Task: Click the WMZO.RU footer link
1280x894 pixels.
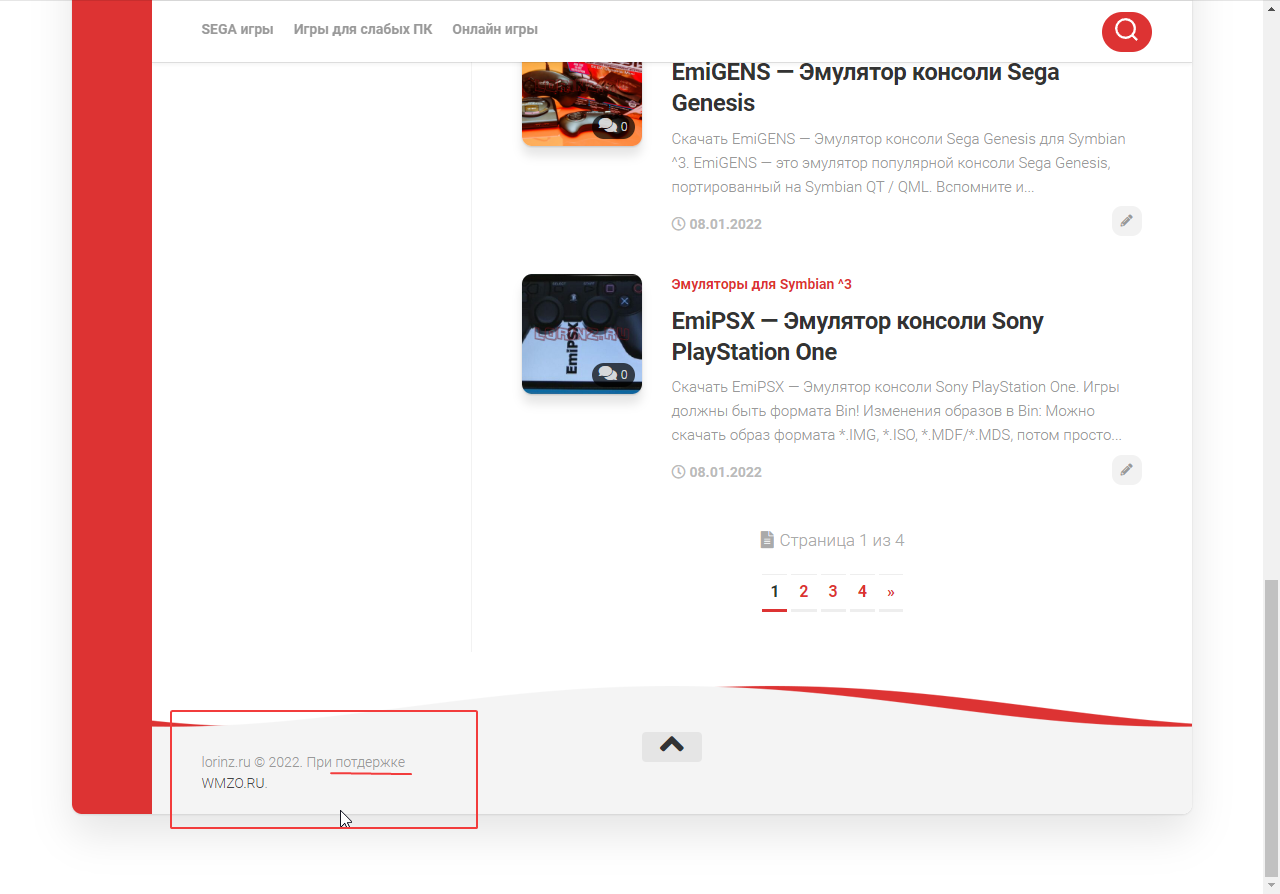Action: pyautogui.click(x=233, y=783)
